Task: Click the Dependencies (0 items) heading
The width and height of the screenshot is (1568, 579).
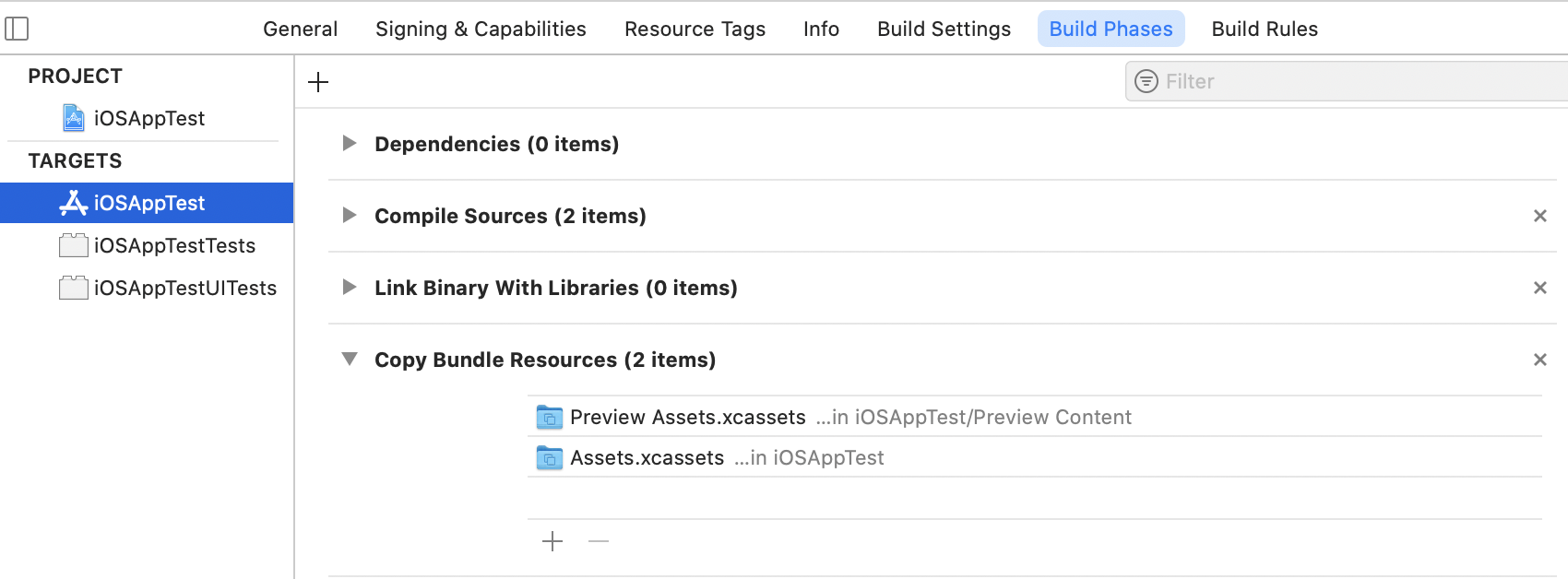Action: [x=496, y=144]
